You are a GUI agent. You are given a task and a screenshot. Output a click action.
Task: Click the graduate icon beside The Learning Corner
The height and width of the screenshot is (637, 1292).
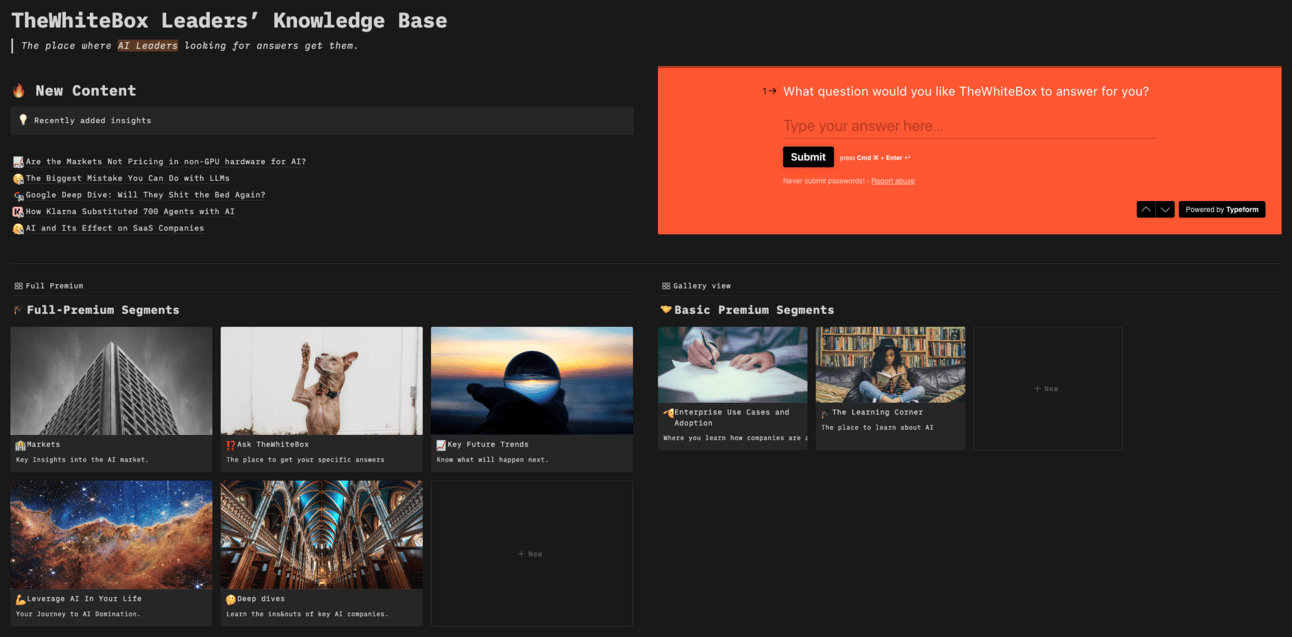tap(826, 412)
